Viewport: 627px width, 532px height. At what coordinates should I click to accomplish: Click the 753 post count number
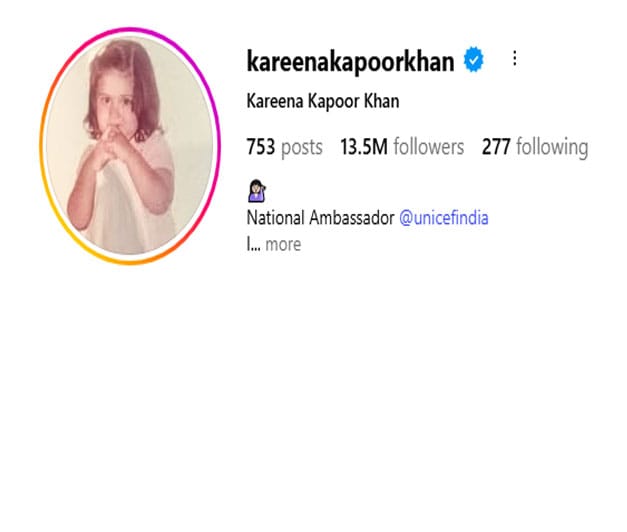(x=261, y=146)
